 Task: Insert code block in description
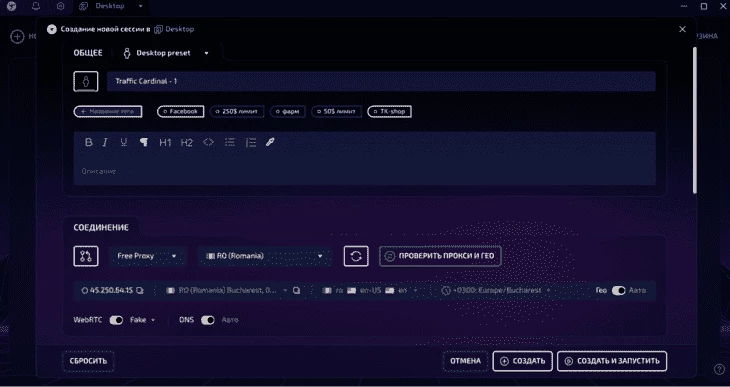pos(209,143)
